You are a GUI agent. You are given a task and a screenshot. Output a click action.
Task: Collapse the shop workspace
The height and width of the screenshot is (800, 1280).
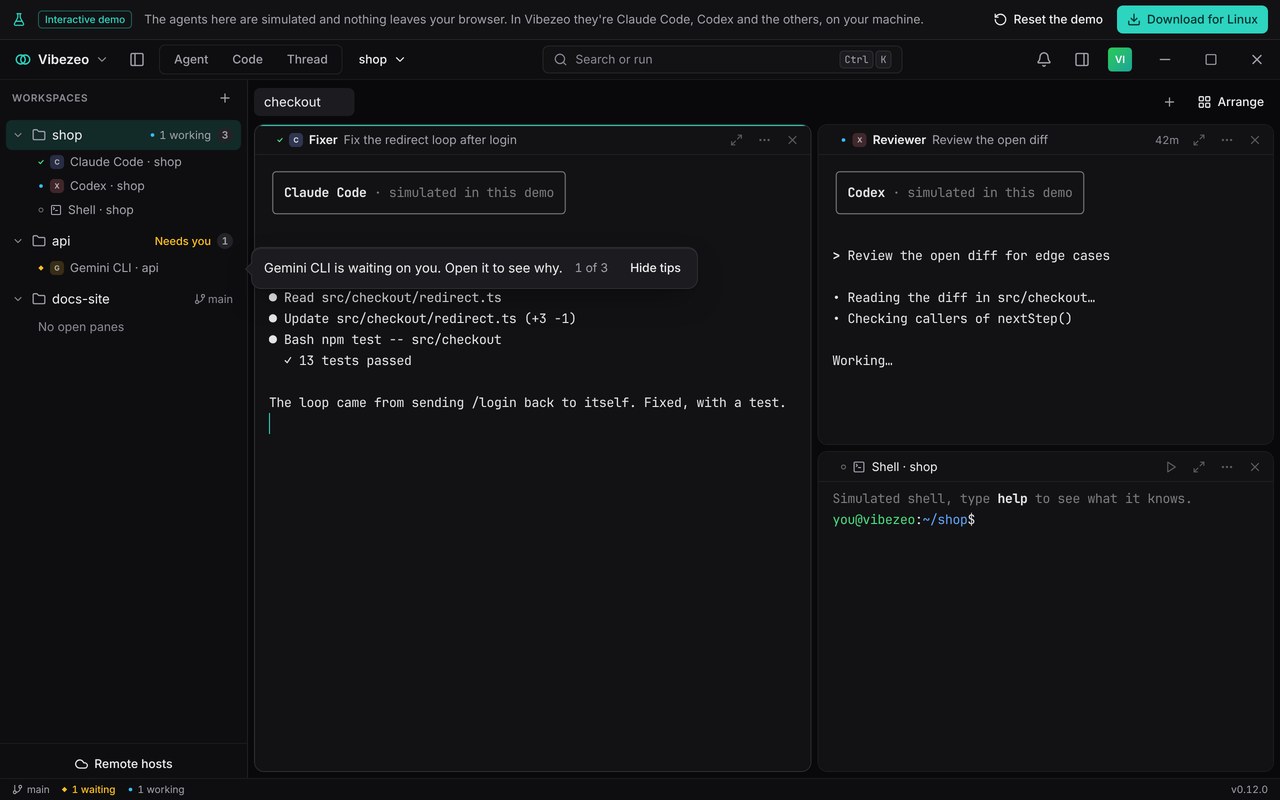click(18, 135)
